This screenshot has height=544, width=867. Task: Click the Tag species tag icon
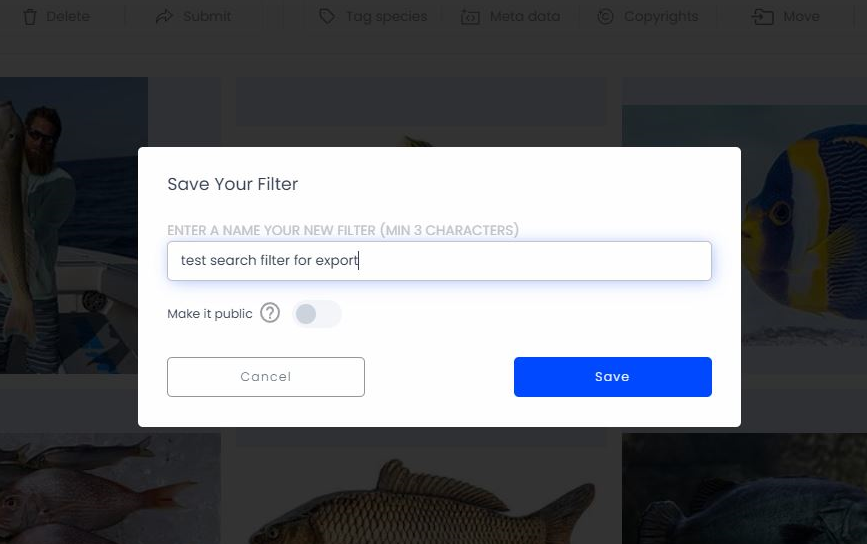(x=327, y=17)
